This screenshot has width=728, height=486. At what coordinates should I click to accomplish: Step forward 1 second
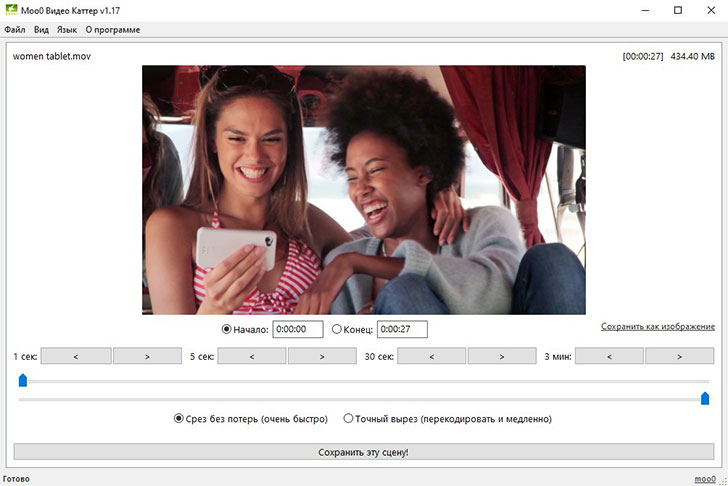click(x=147, y=356)
